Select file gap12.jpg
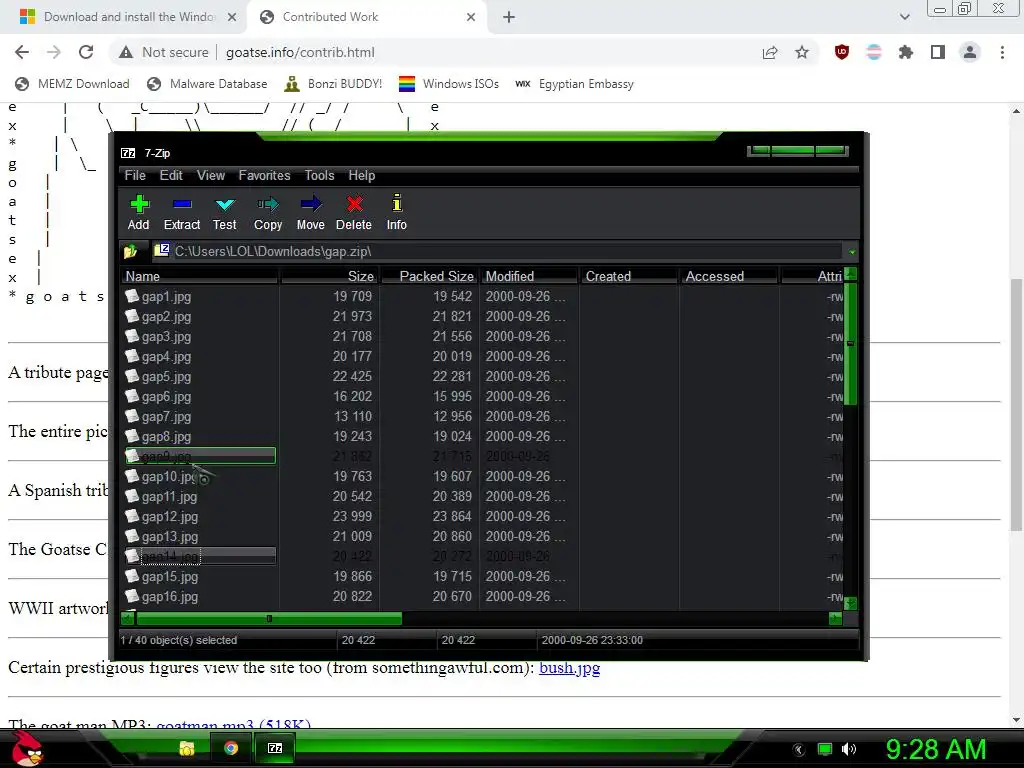The image size is (1024, 768). [x=170, y=517]
